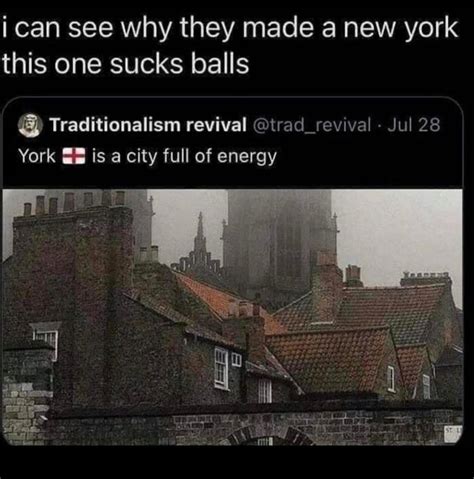
Task: Click the word 'York' in quoted tweet
Action: coord(37,156)
